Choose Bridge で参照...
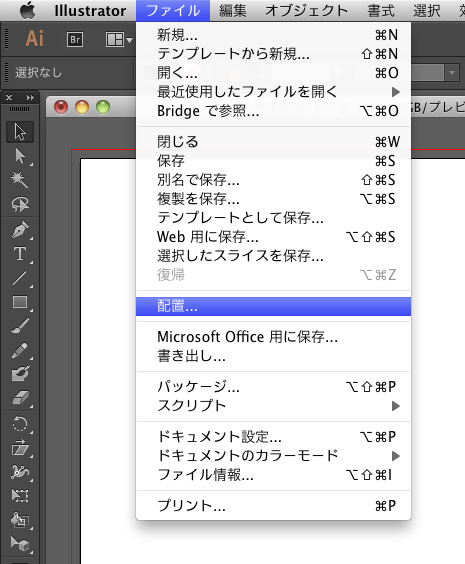The image size is (465, 564). point(273,111)
